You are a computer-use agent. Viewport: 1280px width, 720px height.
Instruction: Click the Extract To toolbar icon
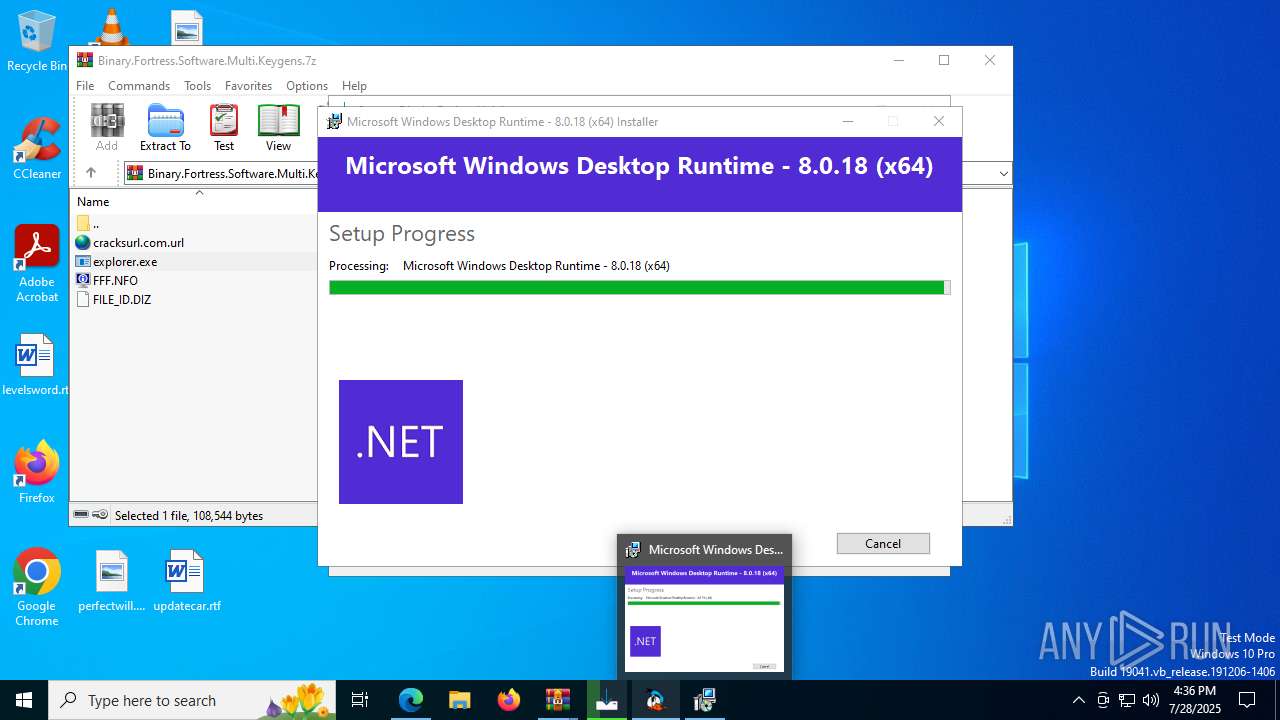pos(165,127)
